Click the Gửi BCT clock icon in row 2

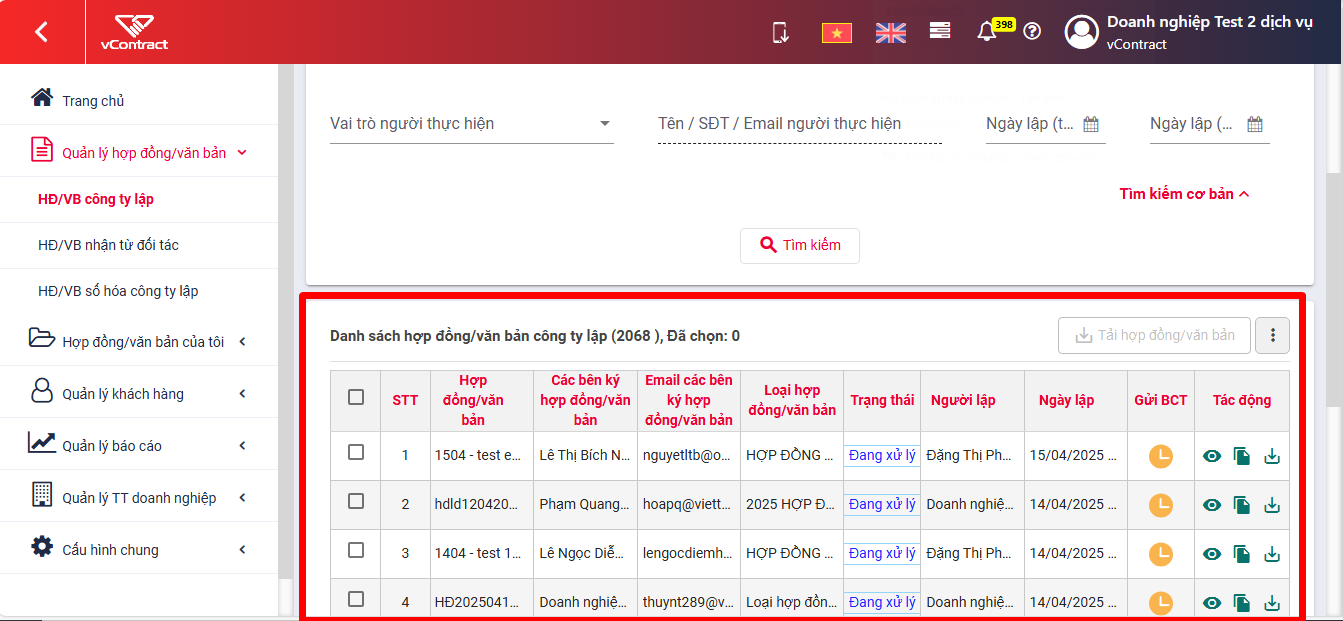coord(1160,505)
